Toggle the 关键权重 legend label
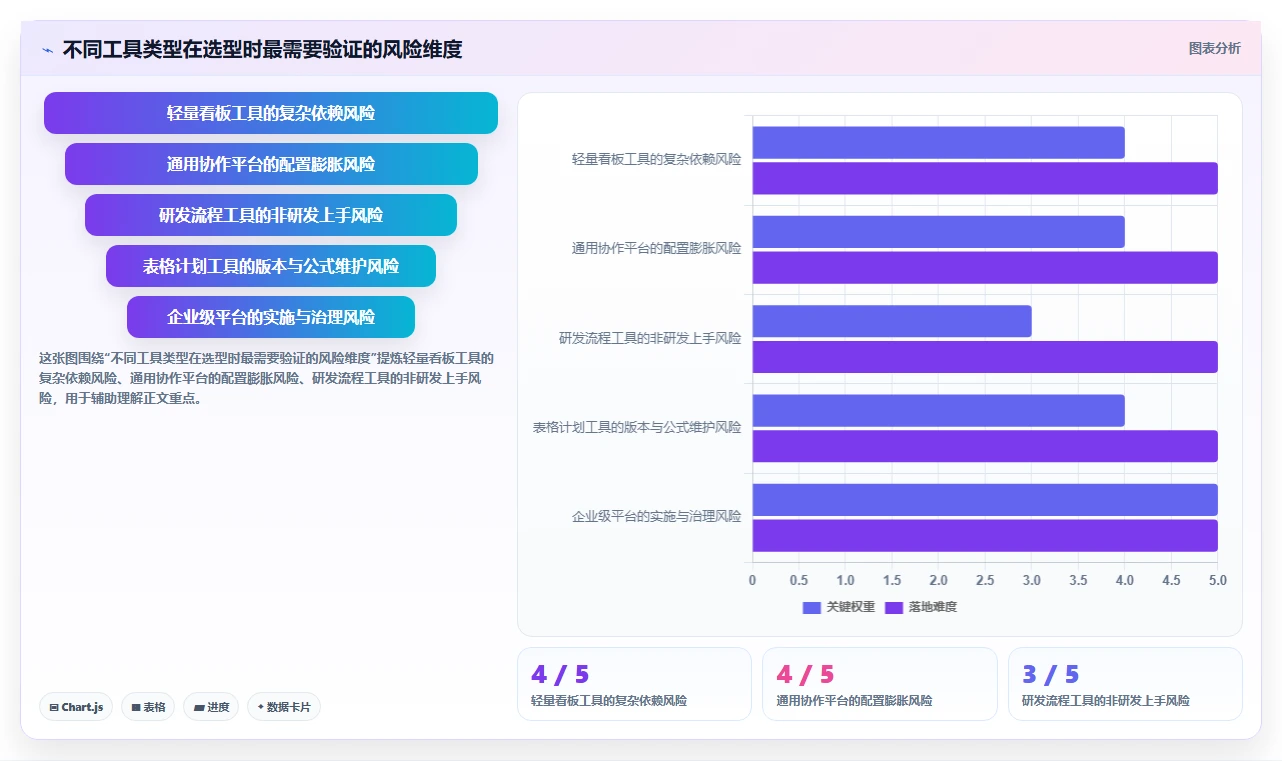The width and height of the screenshot is (1282, 761). tap(851, 607)
